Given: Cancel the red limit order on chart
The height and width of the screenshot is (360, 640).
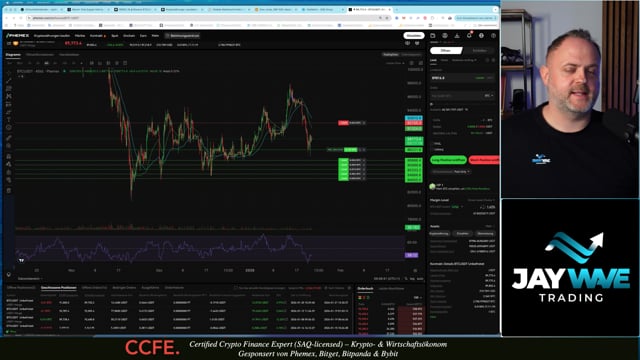Looking at the screenshot, I should coord(364,123).
